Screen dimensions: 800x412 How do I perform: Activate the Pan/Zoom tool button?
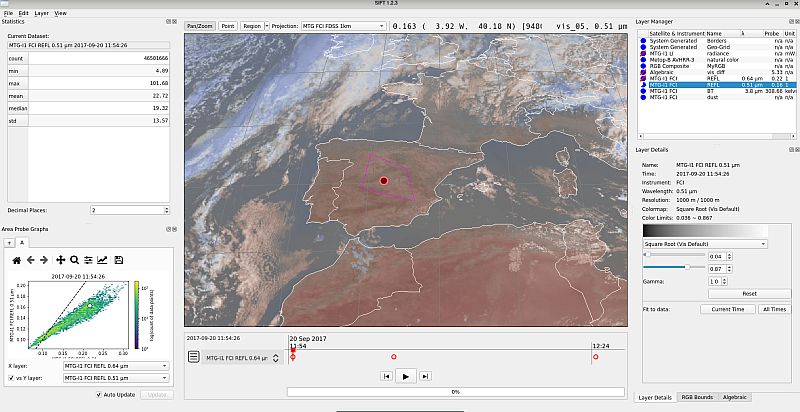(x=199, y=26)
